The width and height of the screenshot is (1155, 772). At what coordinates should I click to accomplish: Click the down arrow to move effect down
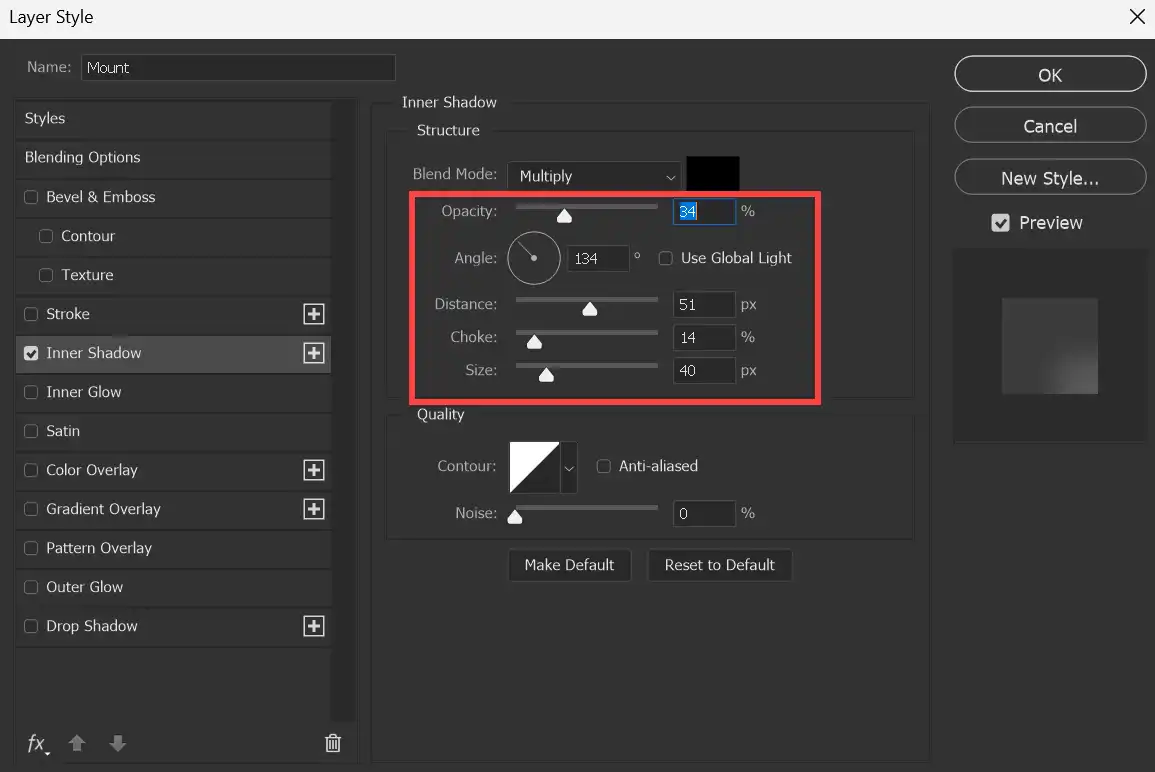click(x=117, y=744)
